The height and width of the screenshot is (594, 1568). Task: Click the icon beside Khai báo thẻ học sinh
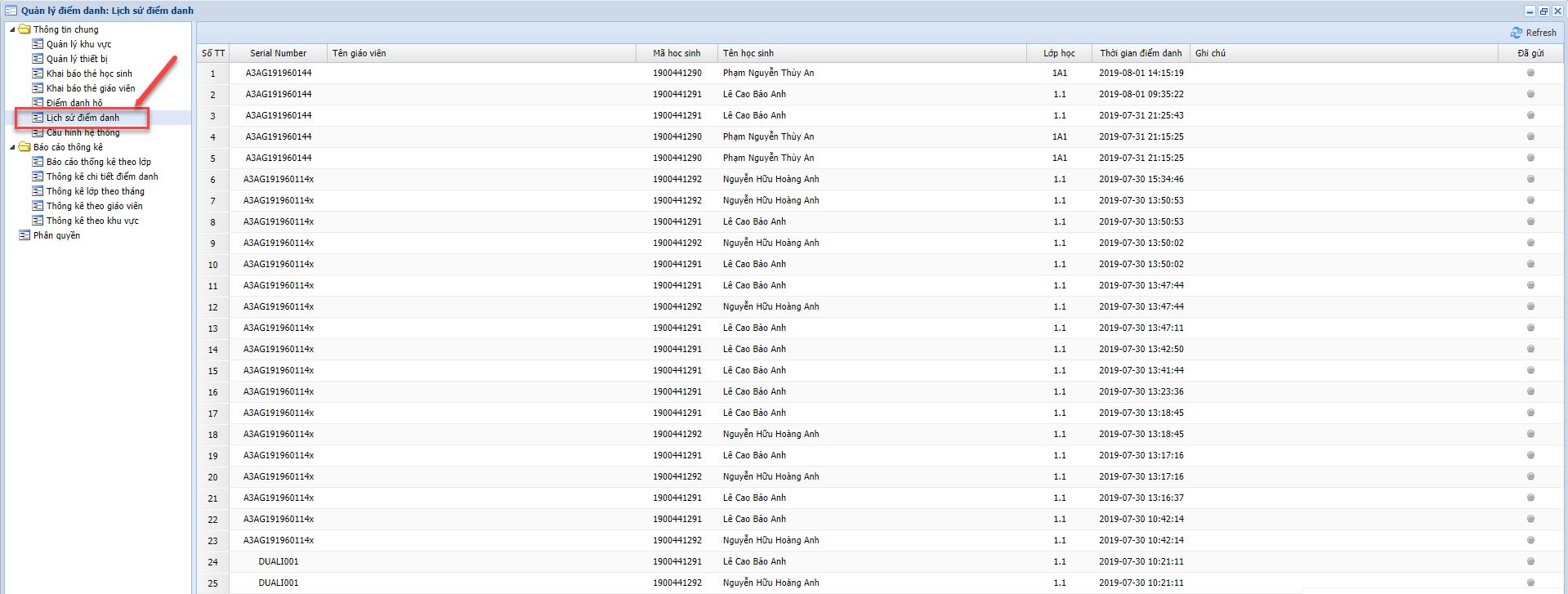(x=38, y=74)
